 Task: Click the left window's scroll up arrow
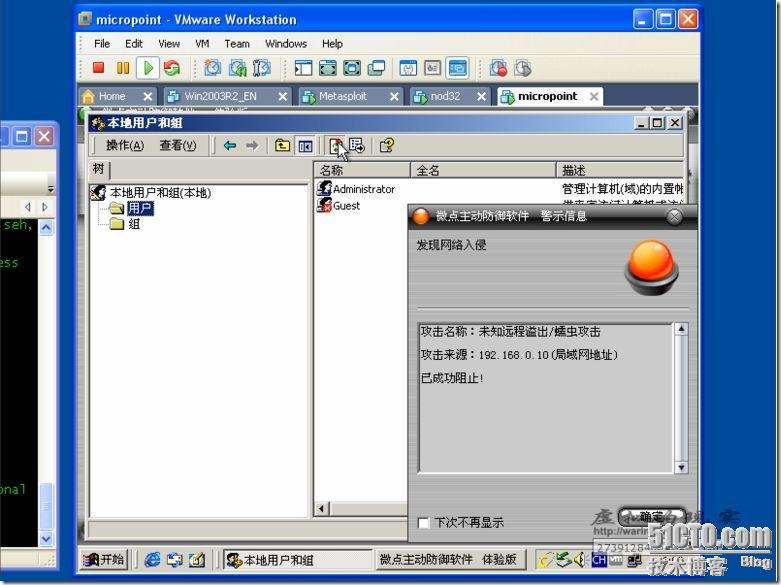tap(46, 228)
